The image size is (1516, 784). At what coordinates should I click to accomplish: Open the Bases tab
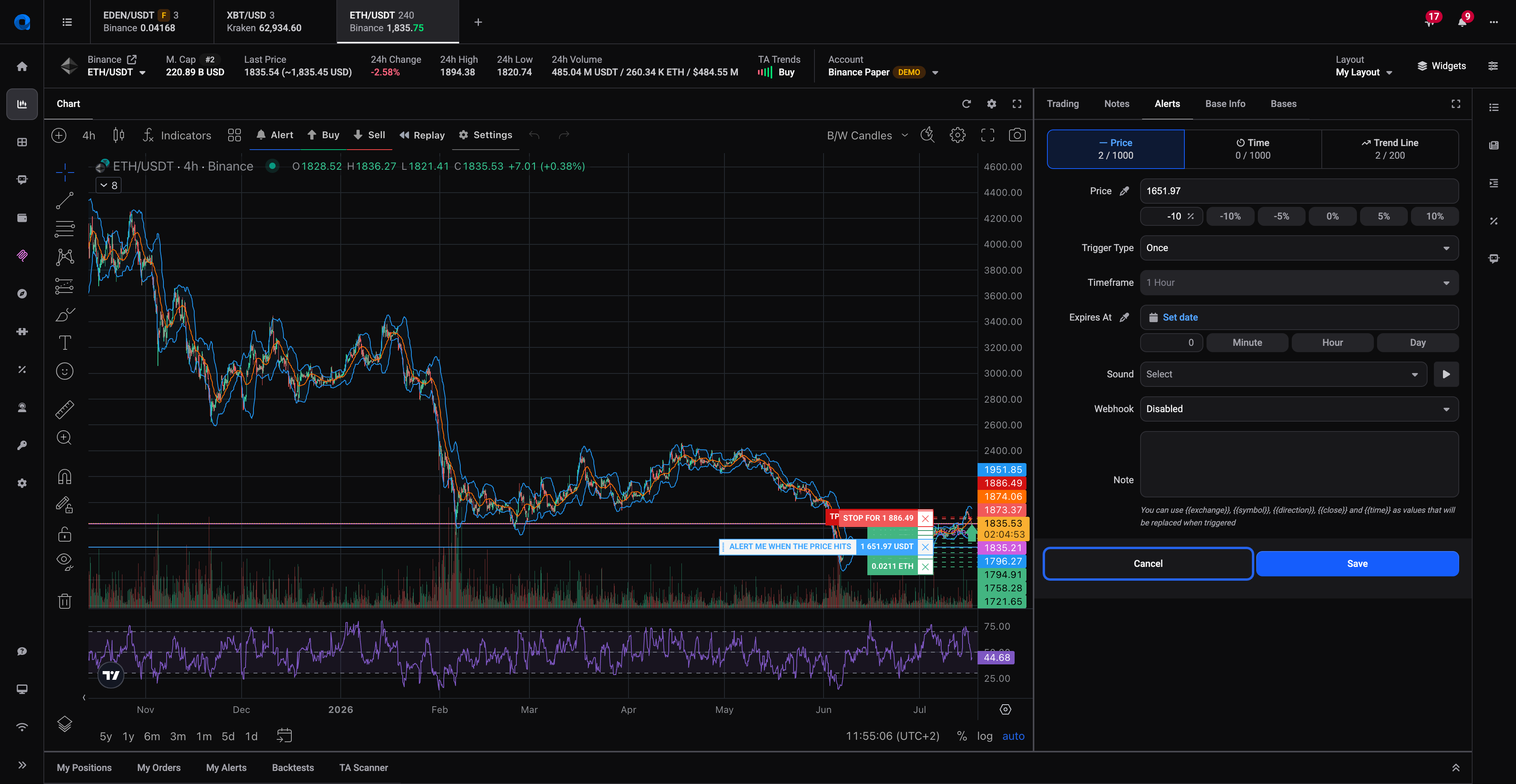1283,104
